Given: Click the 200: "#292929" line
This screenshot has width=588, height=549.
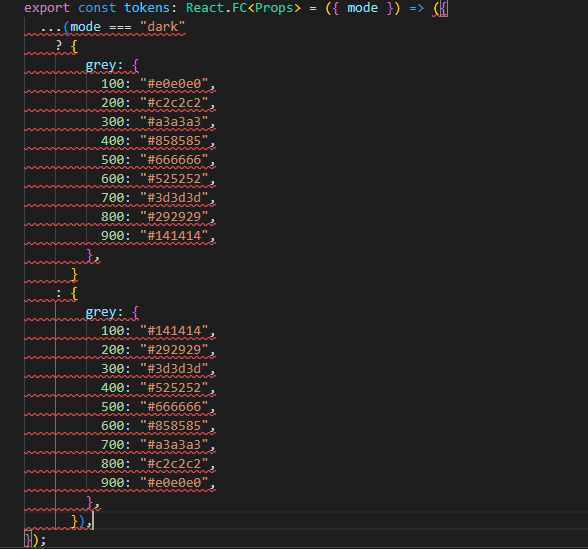Looking at the screenshot, I should click(158, 350).
